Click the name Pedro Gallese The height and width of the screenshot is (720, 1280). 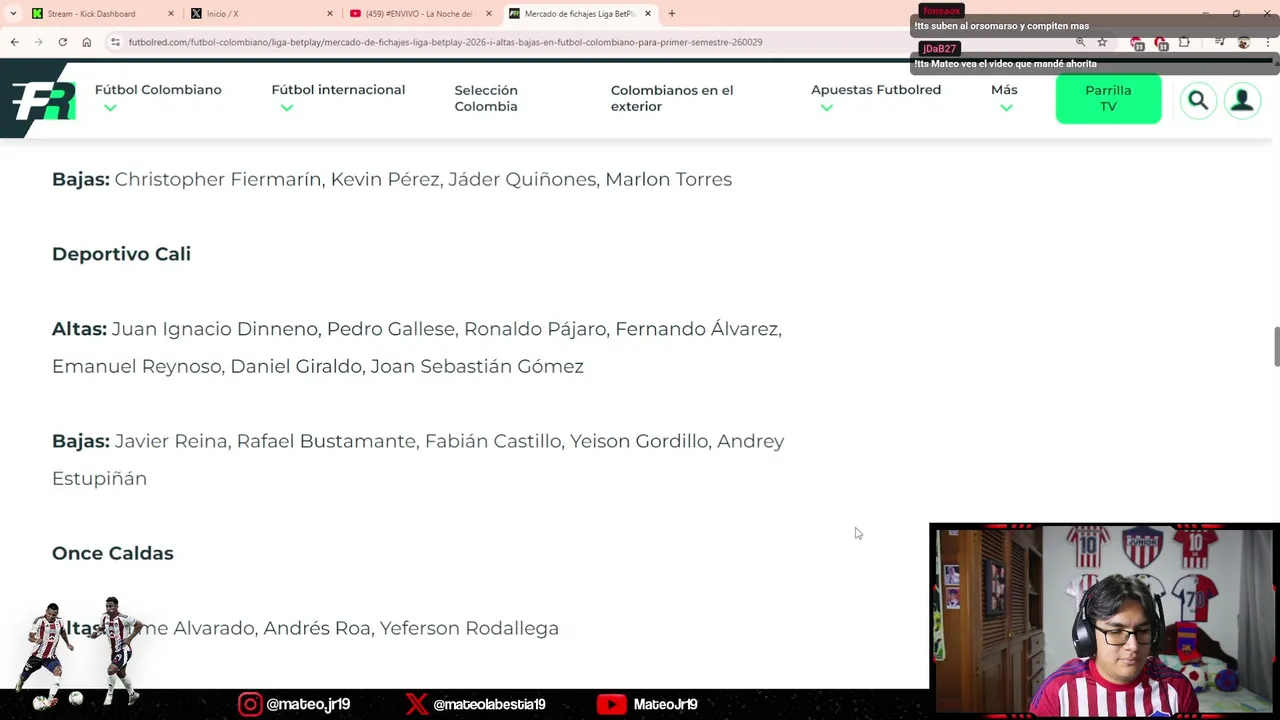pos(391,329)
